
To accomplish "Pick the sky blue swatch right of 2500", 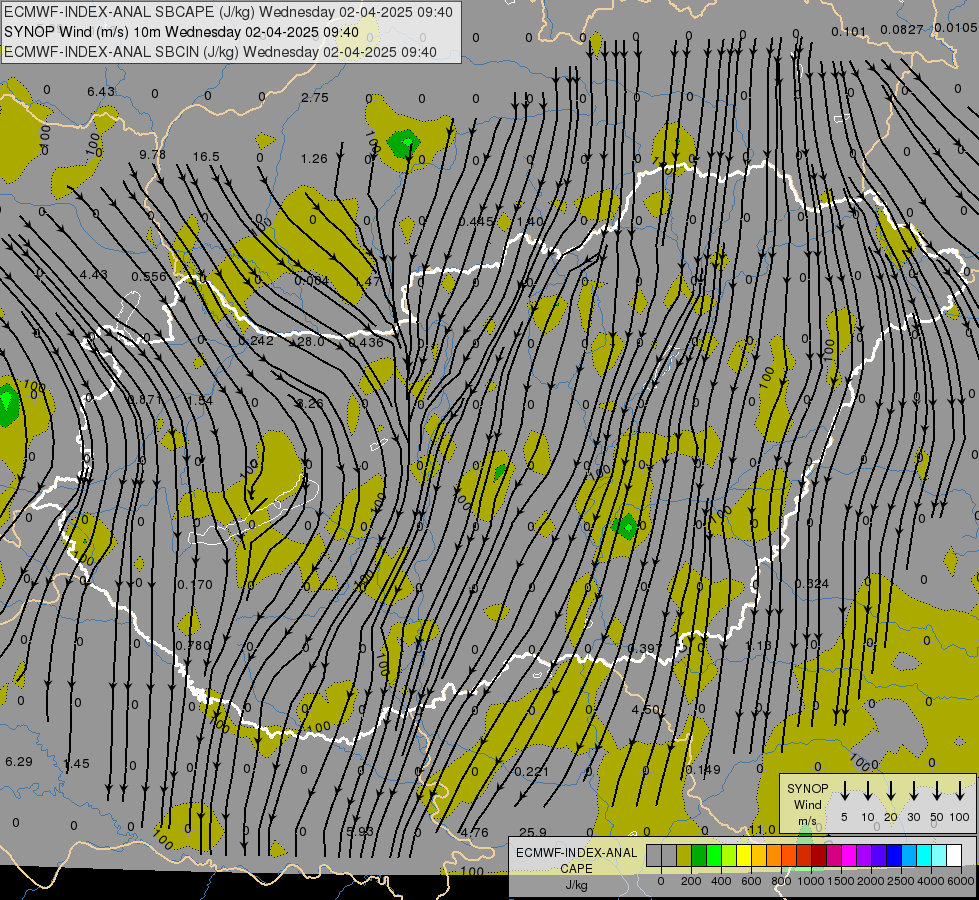I will point(908,856).
